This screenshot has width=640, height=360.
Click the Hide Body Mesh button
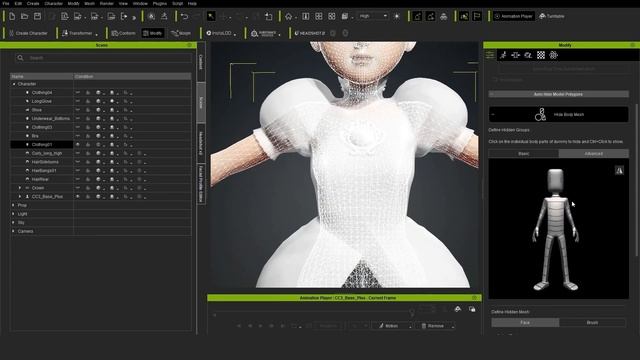[x=558, y=115]
